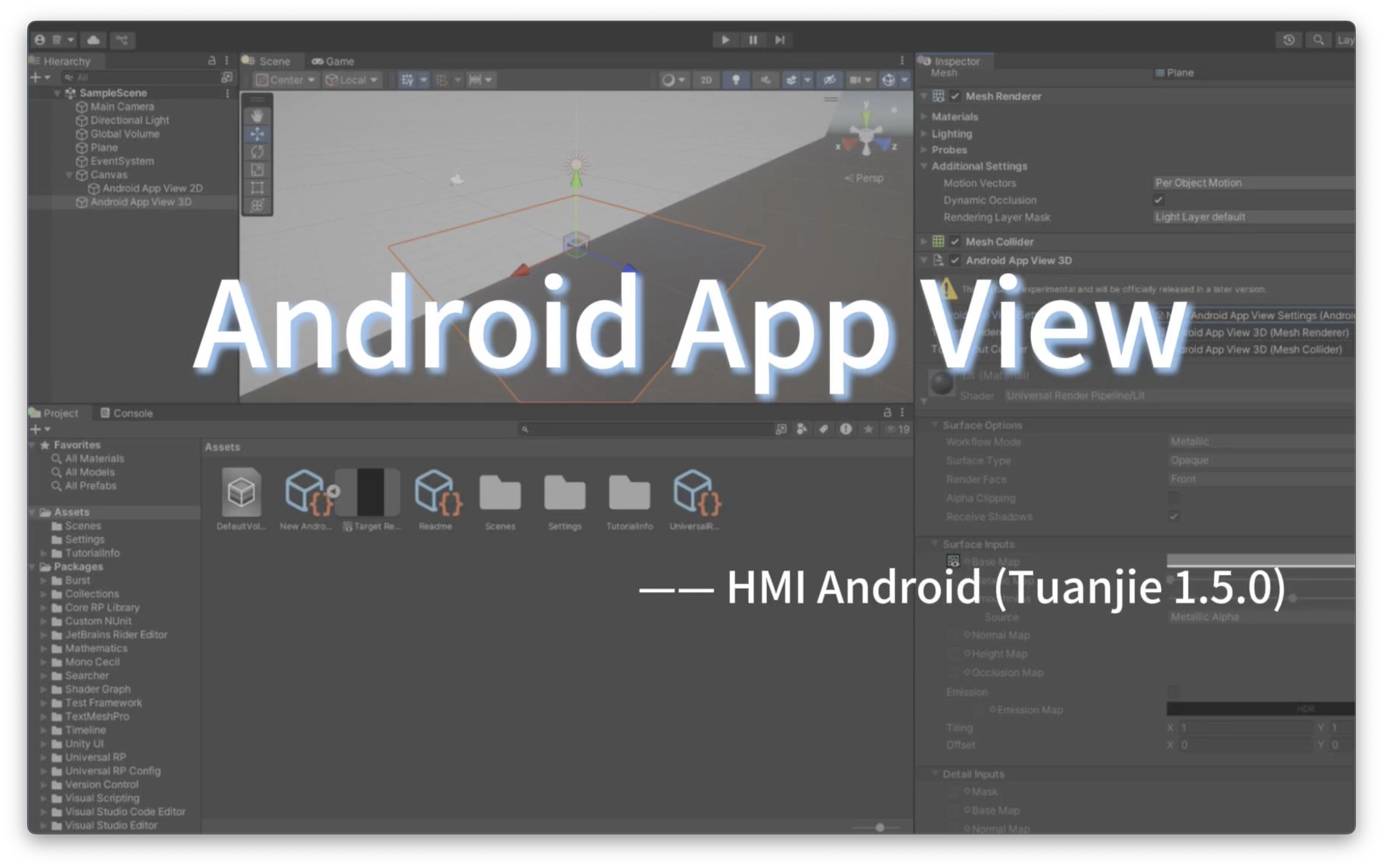Select Main Camera in Hierarchy
Image resolution: width=1383 pixels, height=868 pixels.
[116, 106]
